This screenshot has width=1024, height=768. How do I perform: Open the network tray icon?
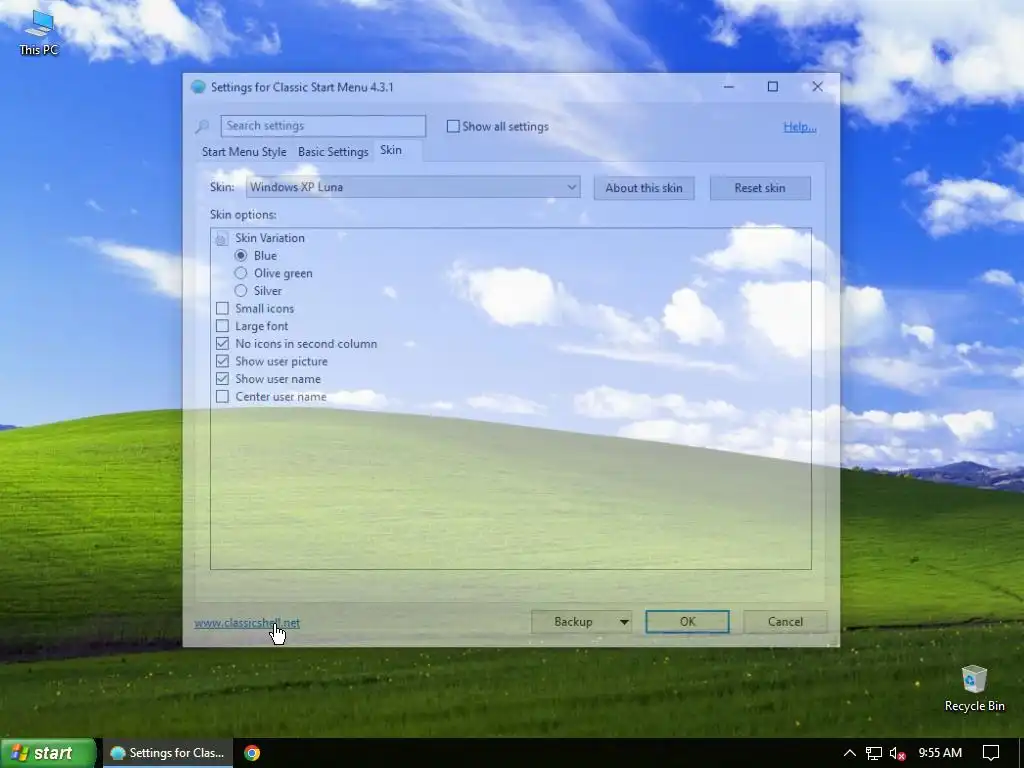pyautogui.click(x=873, y=753)
